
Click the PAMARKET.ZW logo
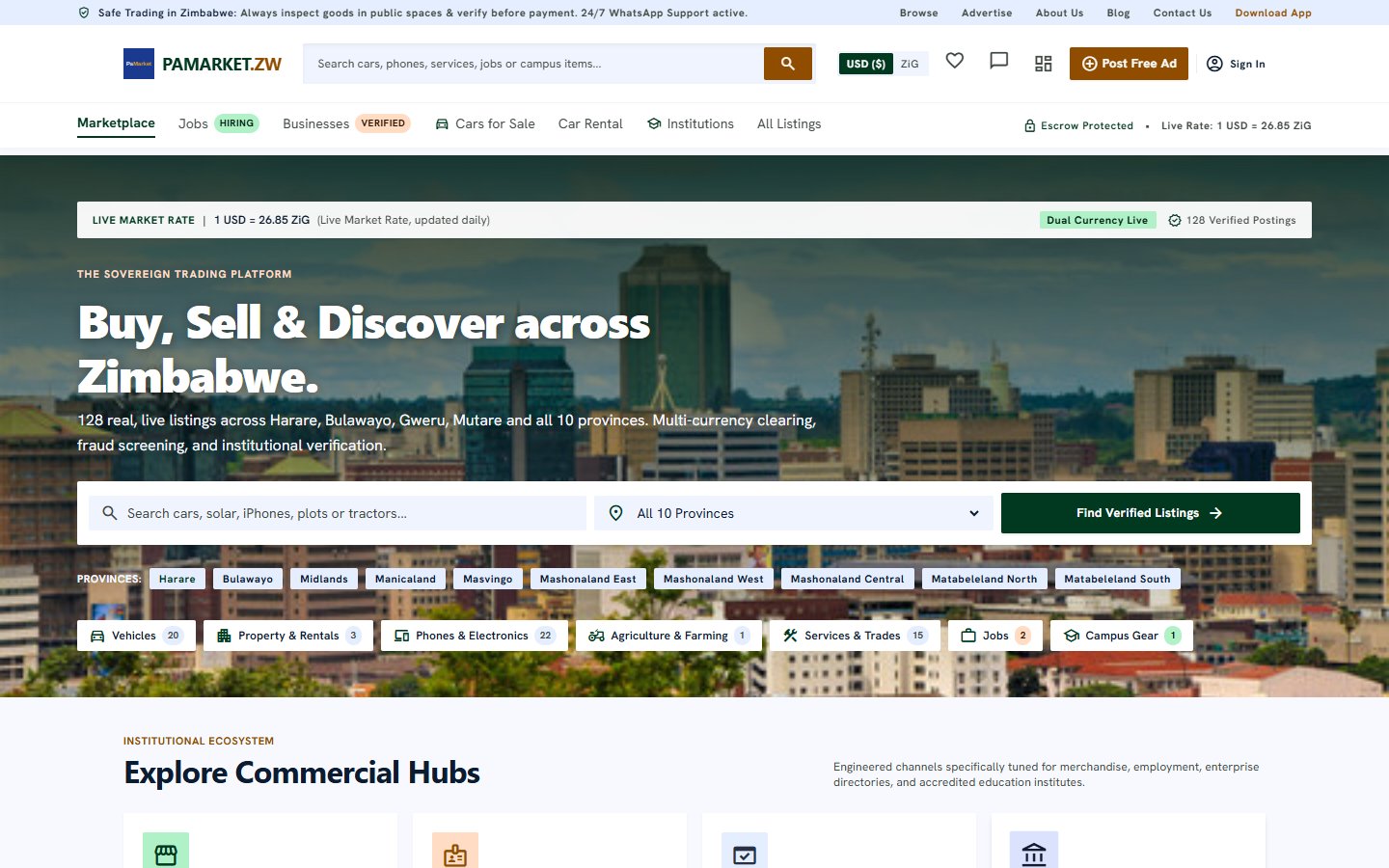(x=203, y=64)
